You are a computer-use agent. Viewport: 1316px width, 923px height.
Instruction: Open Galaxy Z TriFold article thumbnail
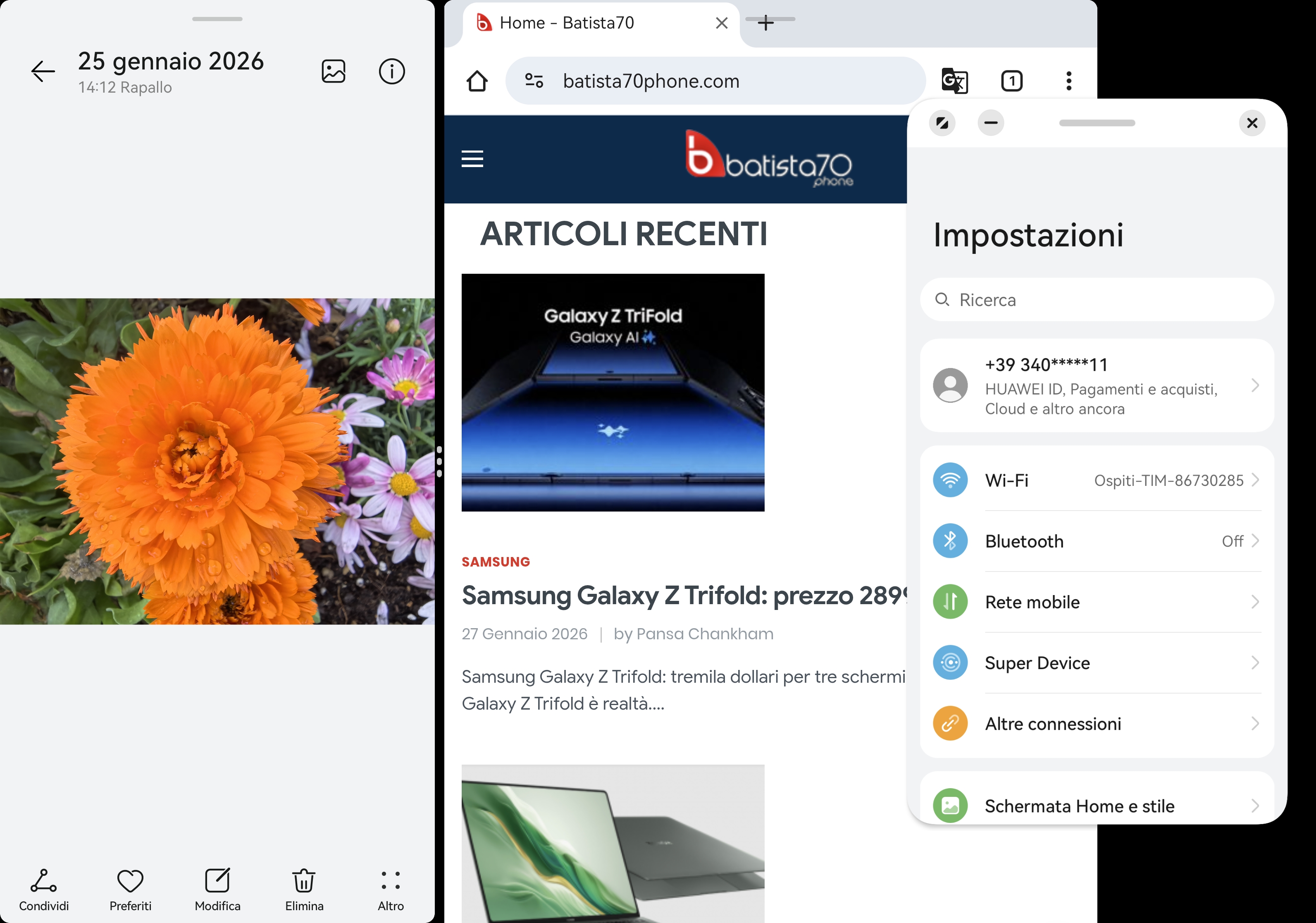(612, 392)
